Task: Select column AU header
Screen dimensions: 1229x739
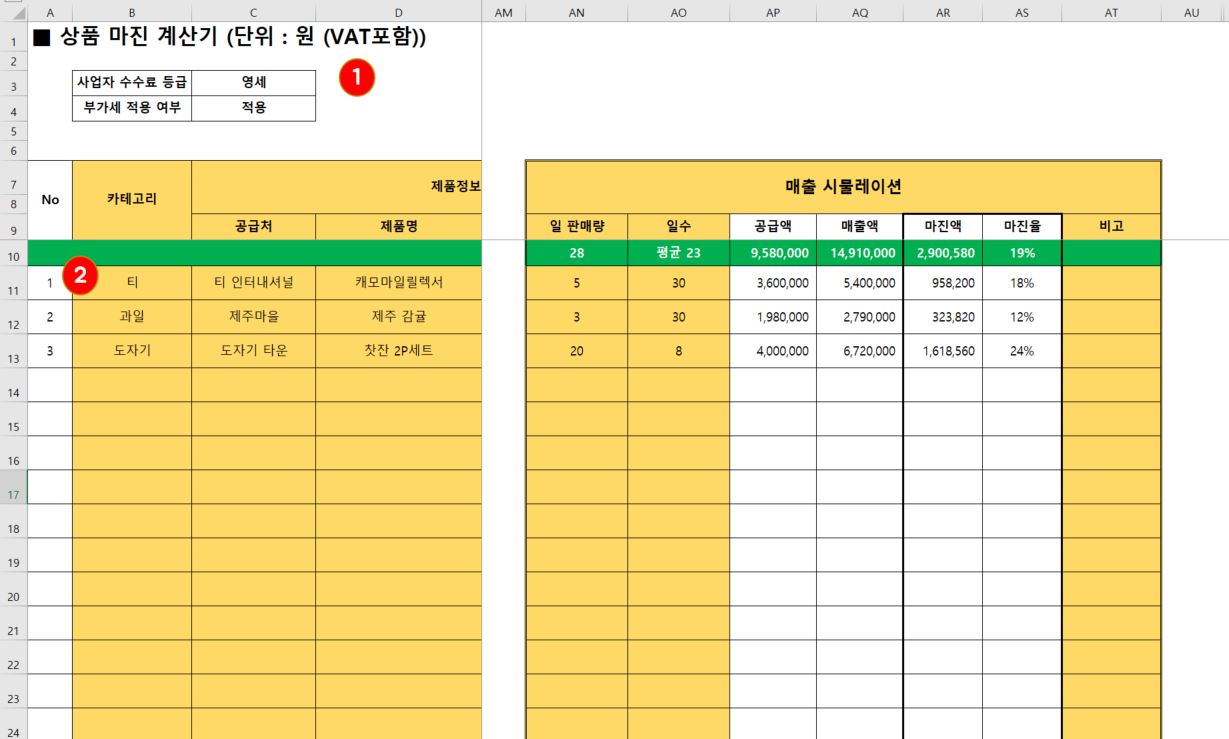Action: pyautogui.click(x=1191, y=12)
